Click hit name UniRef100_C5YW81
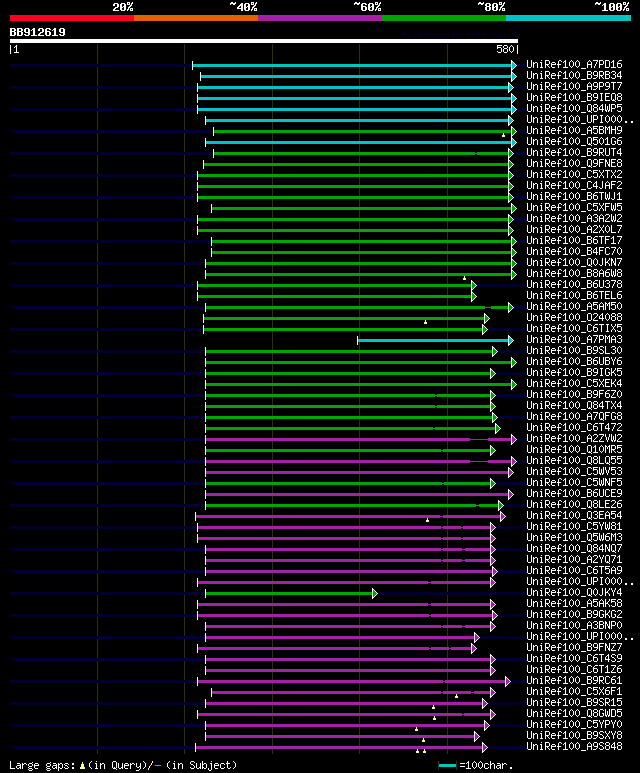 click(574, 527)
